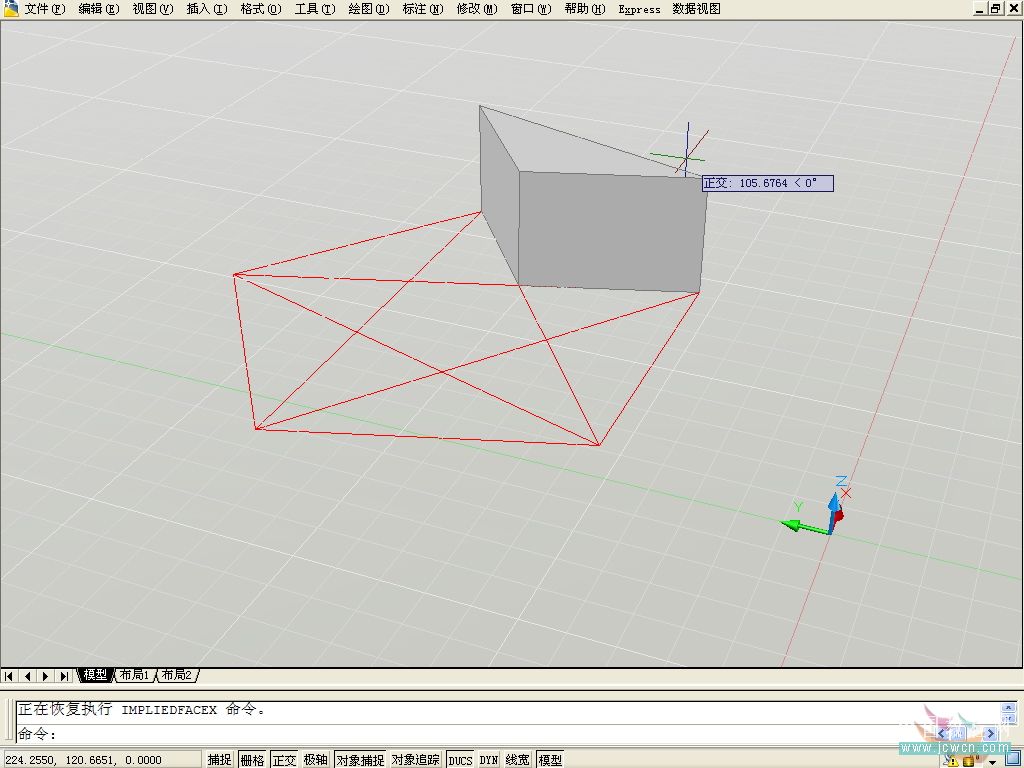Click the last-tab navigation arrow
The height and width of the screenshot is (768, 1024).
click(x=63, y=676)
